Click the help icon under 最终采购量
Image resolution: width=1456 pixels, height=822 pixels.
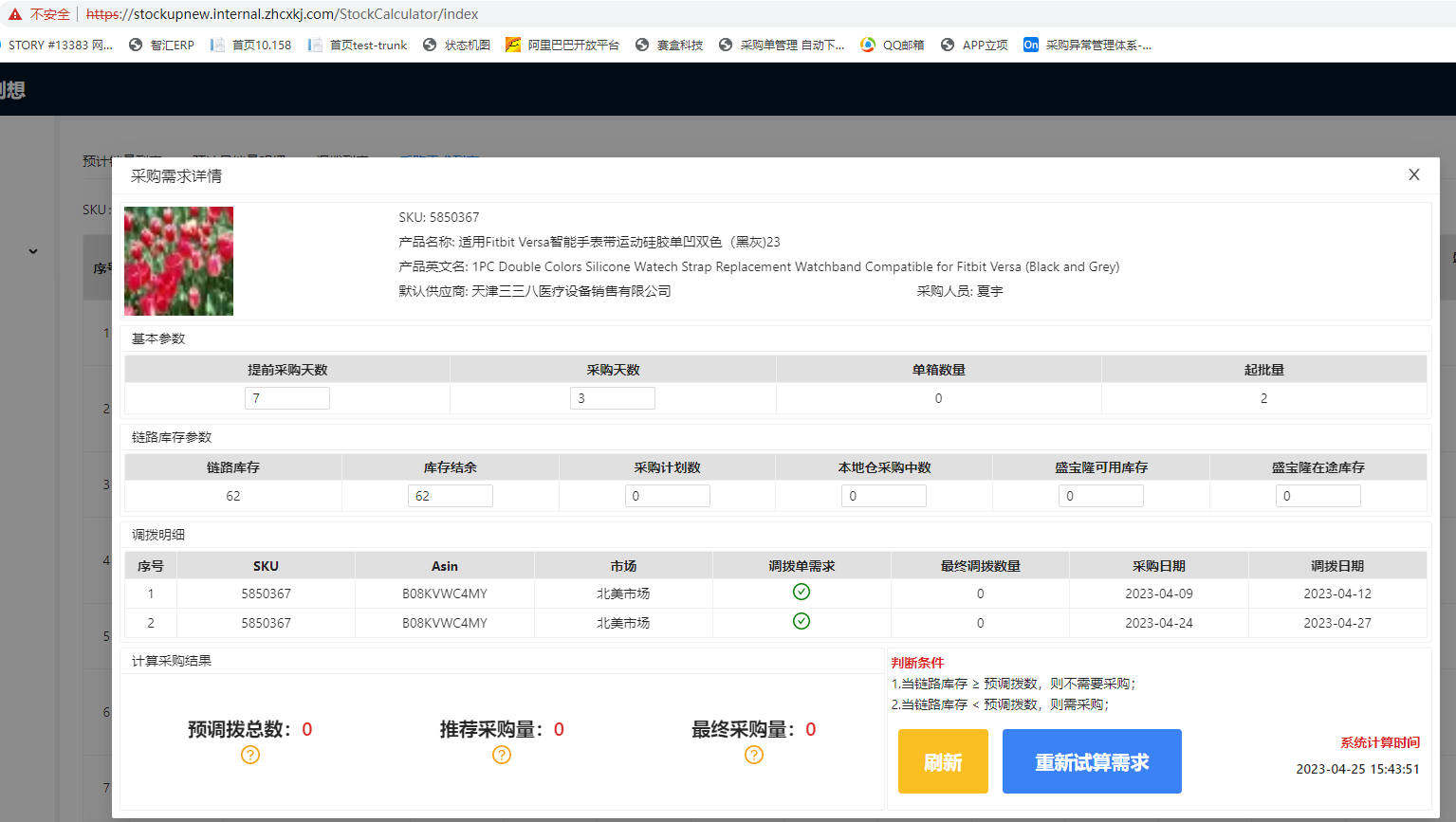[754, 755]
